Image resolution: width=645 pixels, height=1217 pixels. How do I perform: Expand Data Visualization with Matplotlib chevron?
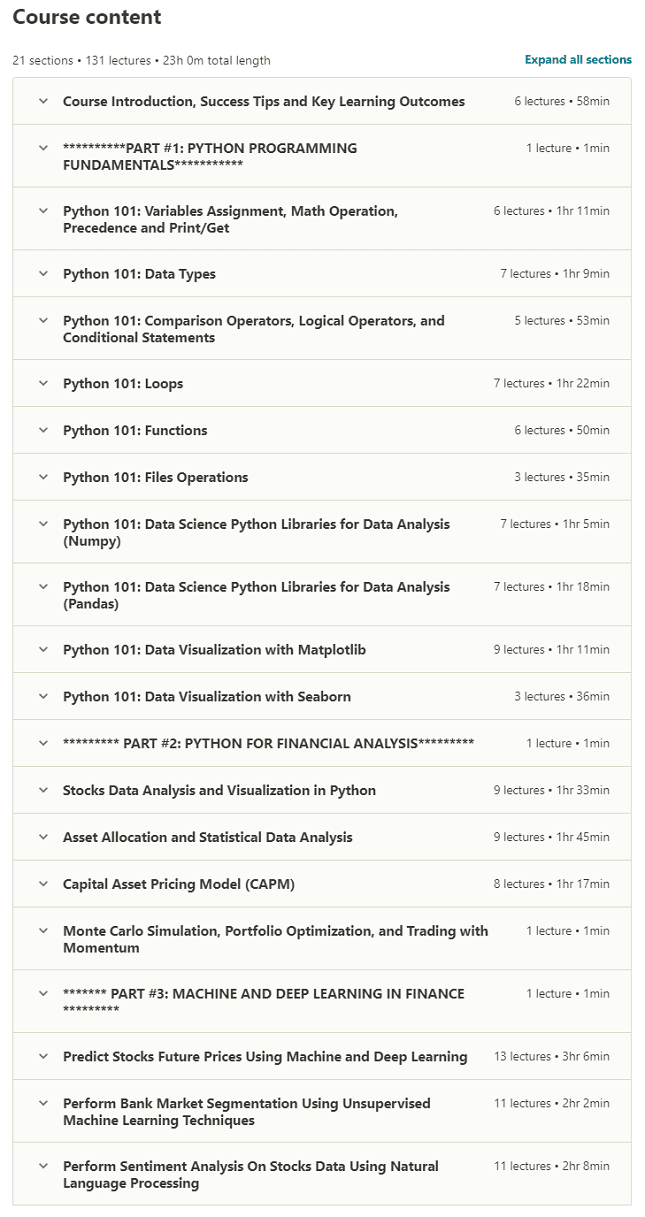pos(43,650)
